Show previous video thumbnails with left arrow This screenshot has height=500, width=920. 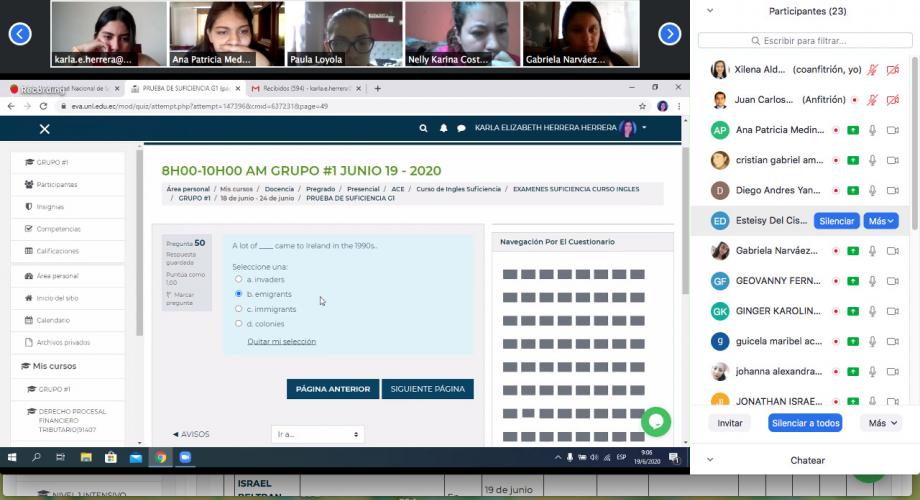coord(19,34)
